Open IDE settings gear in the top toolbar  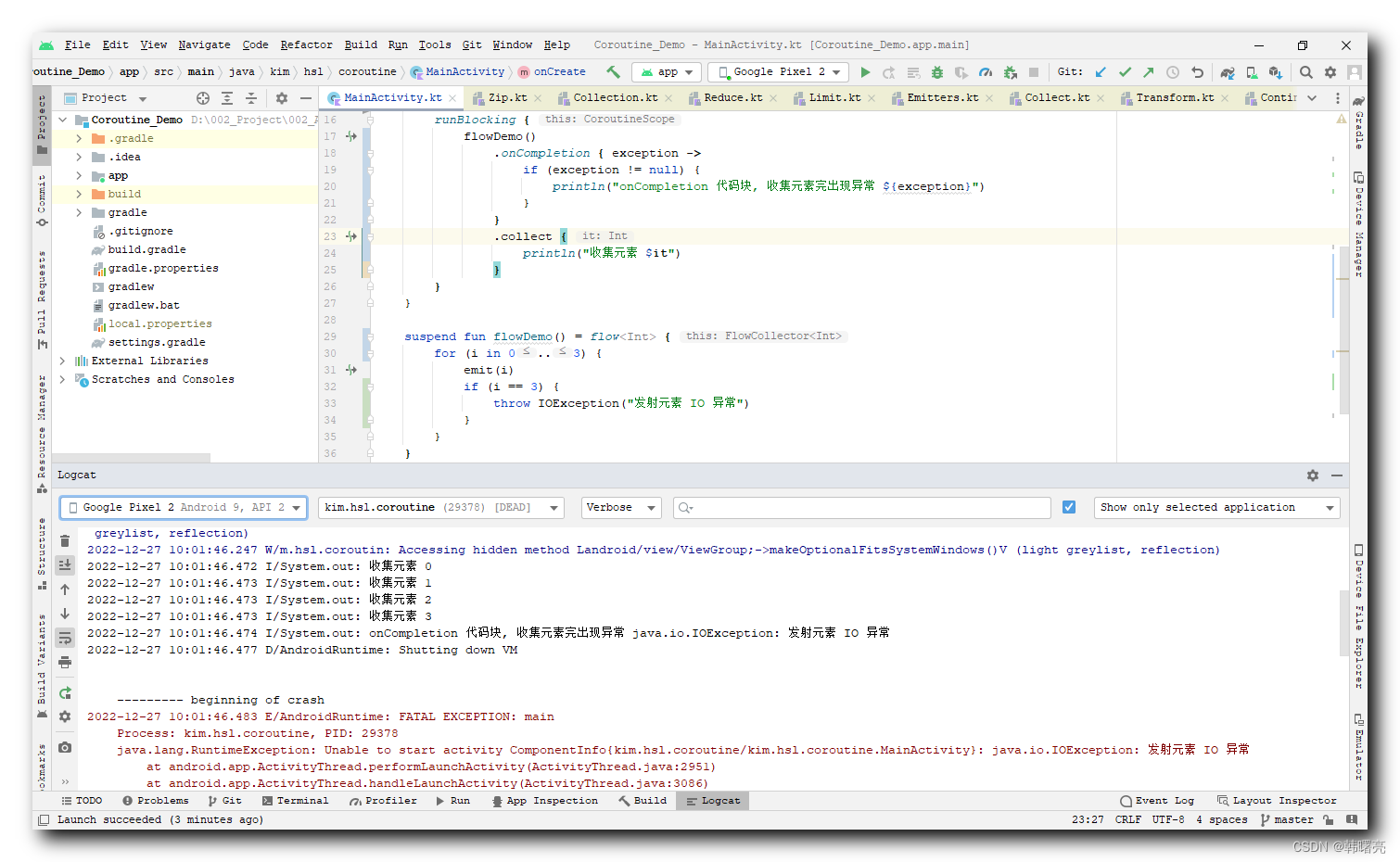(1330, 72)
